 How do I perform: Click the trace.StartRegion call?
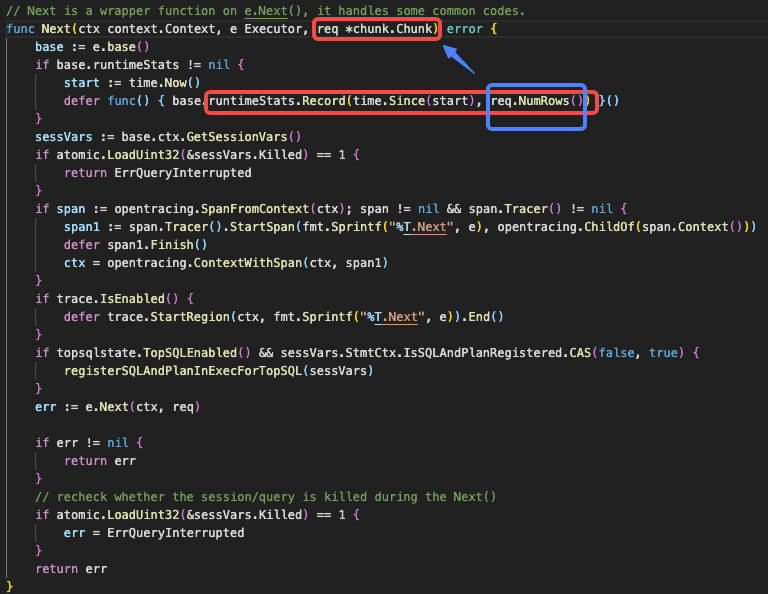click(x=170, y=317)
